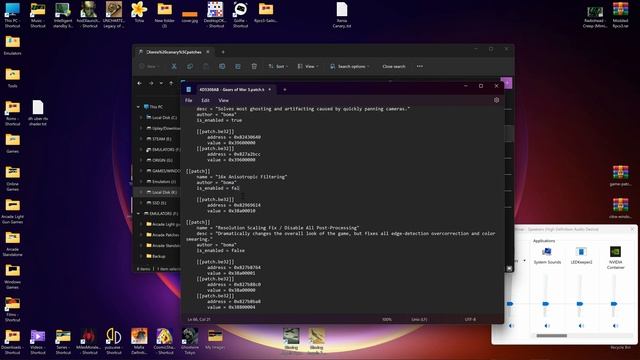This screenshot has width=640, height=360.
Task: Click the Copy icon in File Explorer toolbar
Action: (x=190, y=67)
